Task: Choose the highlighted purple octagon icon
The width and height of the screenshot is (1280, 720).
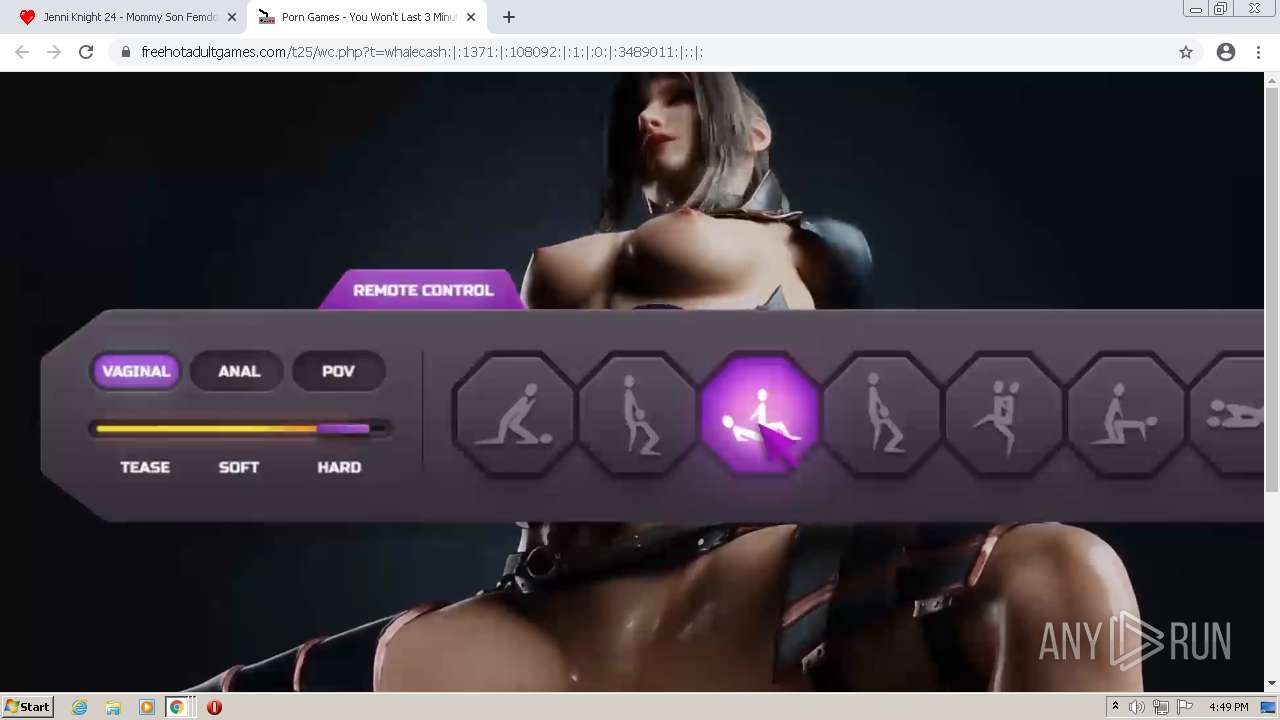Action: (761, 414)
